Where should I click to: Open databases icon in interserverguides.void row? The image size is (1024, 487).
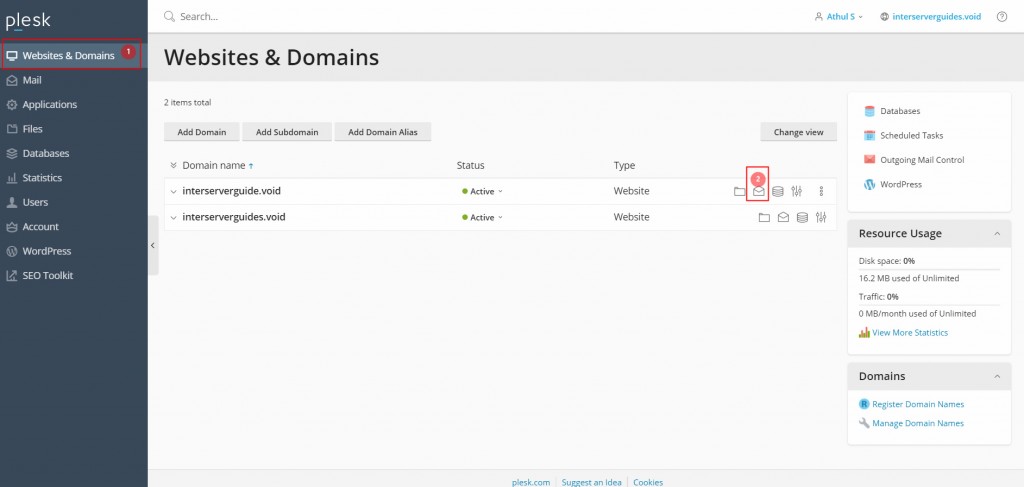(802, 217)
